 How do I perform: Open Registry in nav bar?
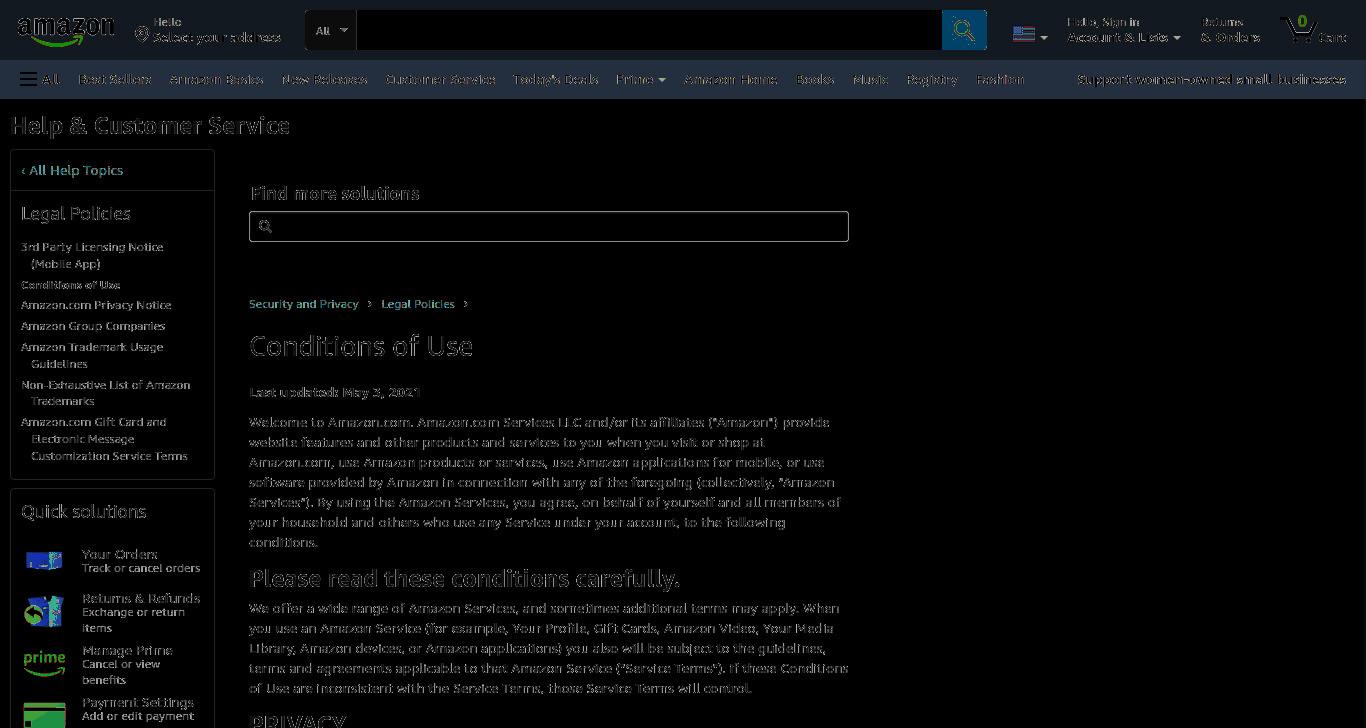tap(932, 79)
